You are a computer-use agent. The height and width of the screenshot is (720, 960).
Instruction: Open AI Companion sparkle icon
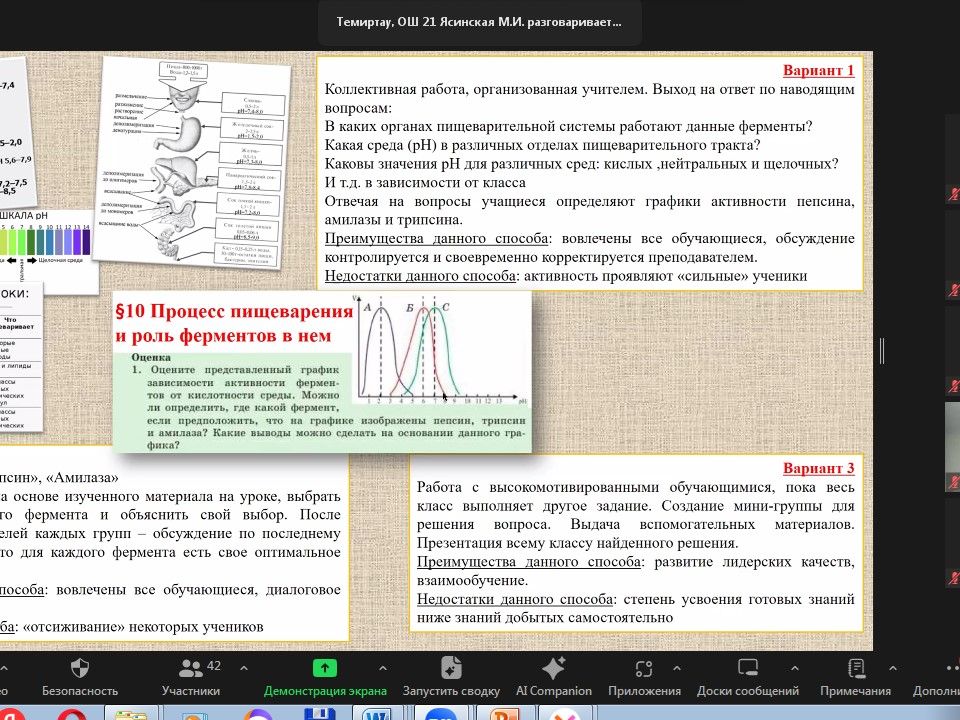553,669
